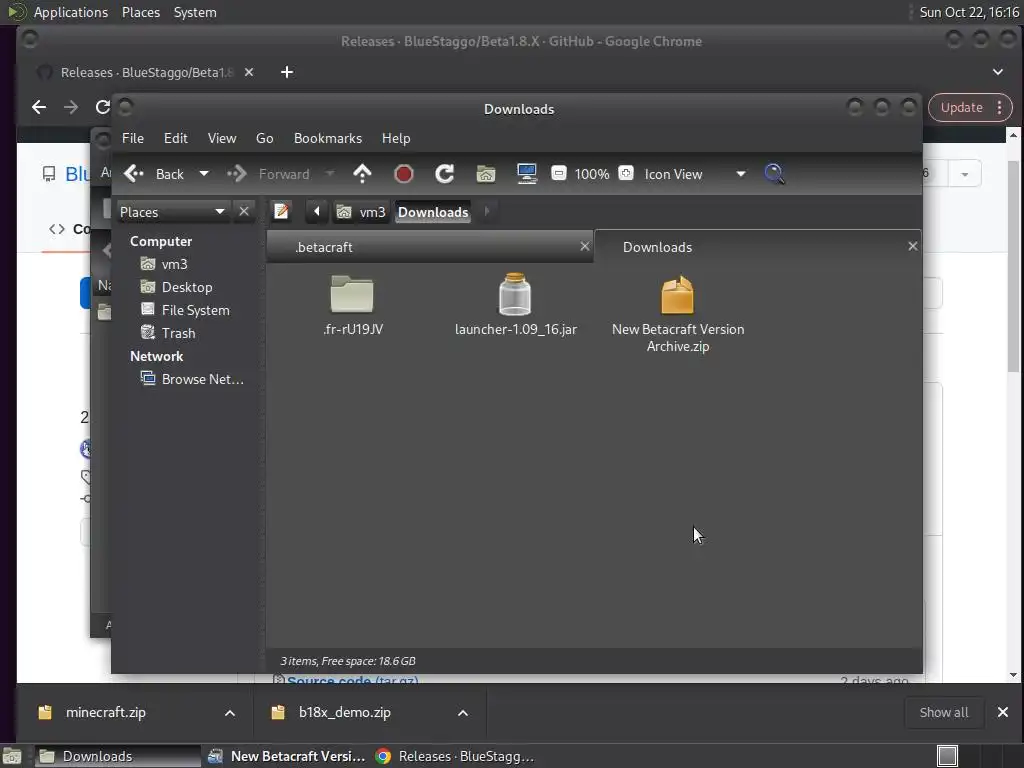Reload the Downloads folder view
Image resolution: width=1024 pixels, height=768 pixels.
(445, 174)
